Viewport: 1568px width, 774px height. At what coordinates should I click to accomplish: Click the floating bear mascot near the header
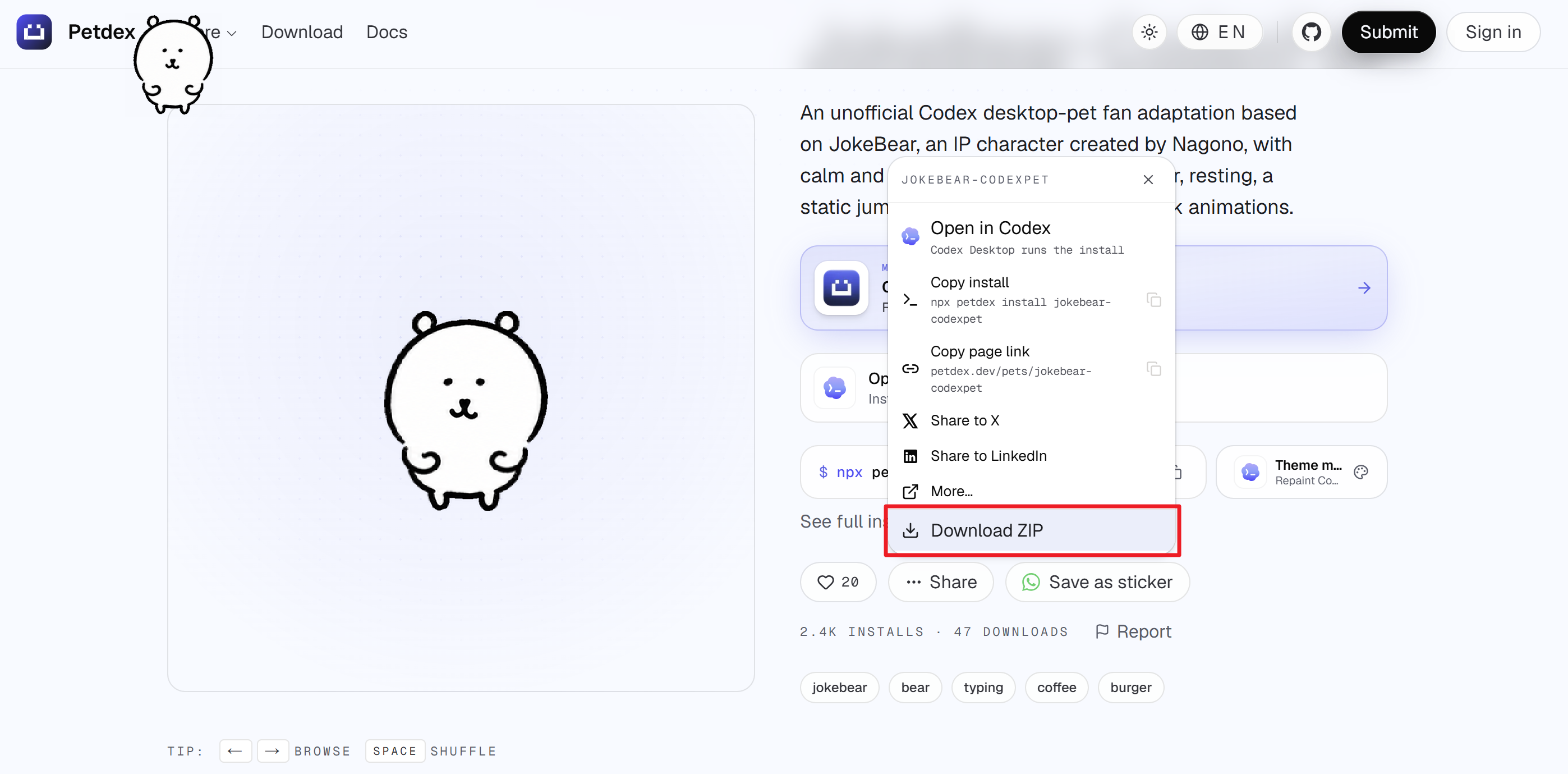173,64
